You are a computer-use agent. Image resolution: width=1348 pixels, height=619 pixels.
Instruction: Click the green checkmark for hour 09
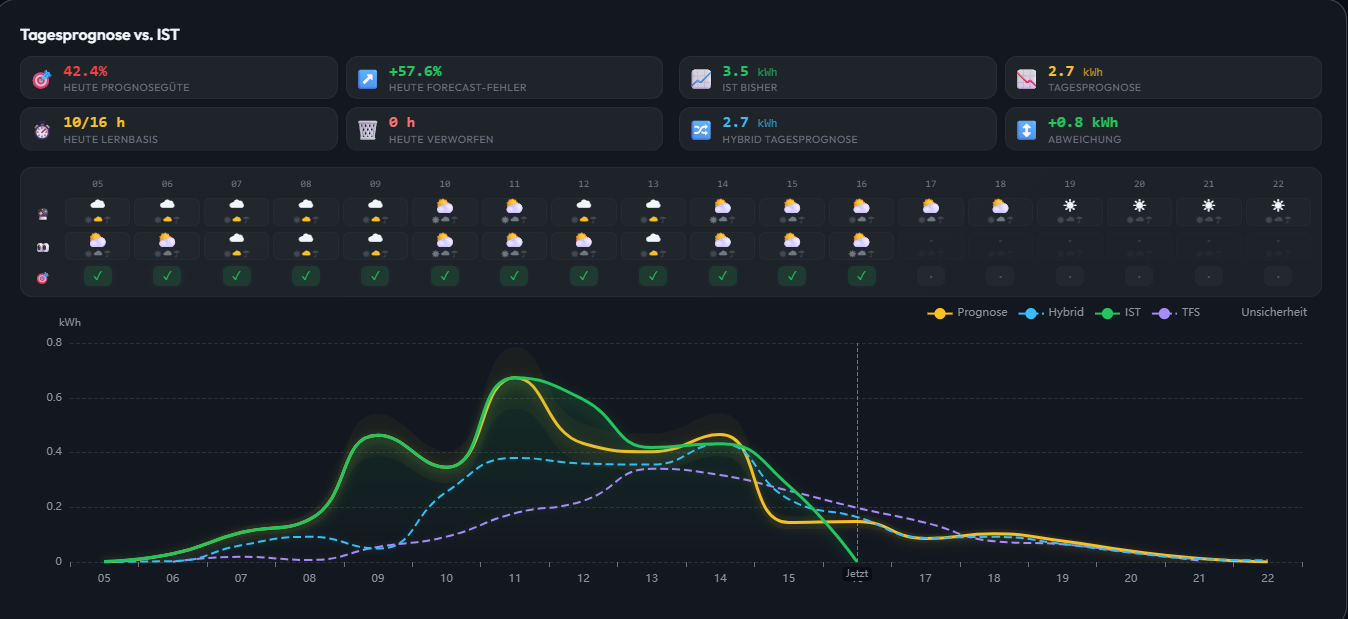(375, 276)
